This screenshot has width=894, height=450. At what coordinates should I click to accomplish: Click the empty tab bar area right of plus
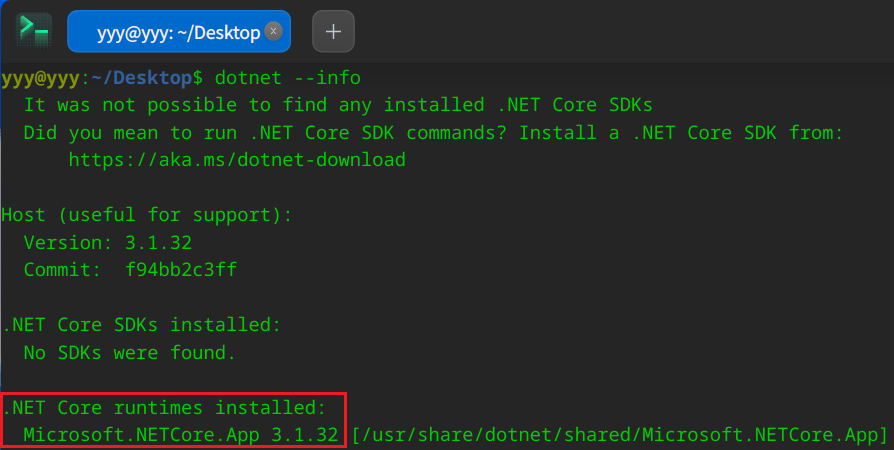624,31
